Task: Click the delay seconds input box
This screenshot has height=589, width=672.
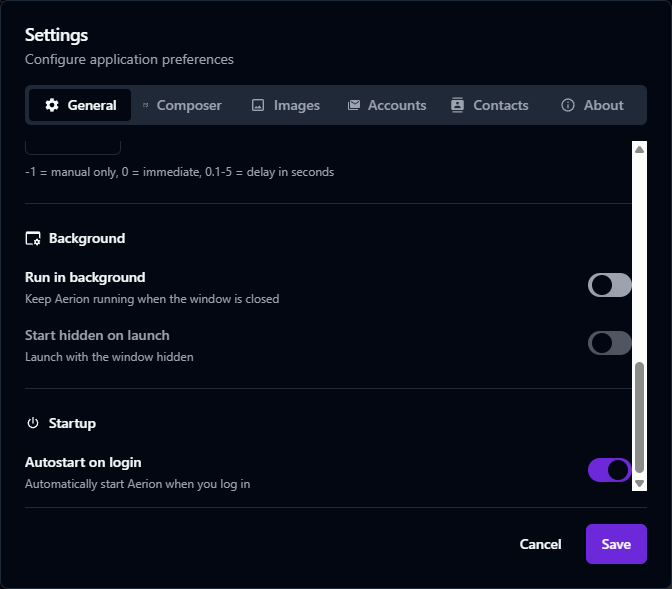Action: (73, 148)
